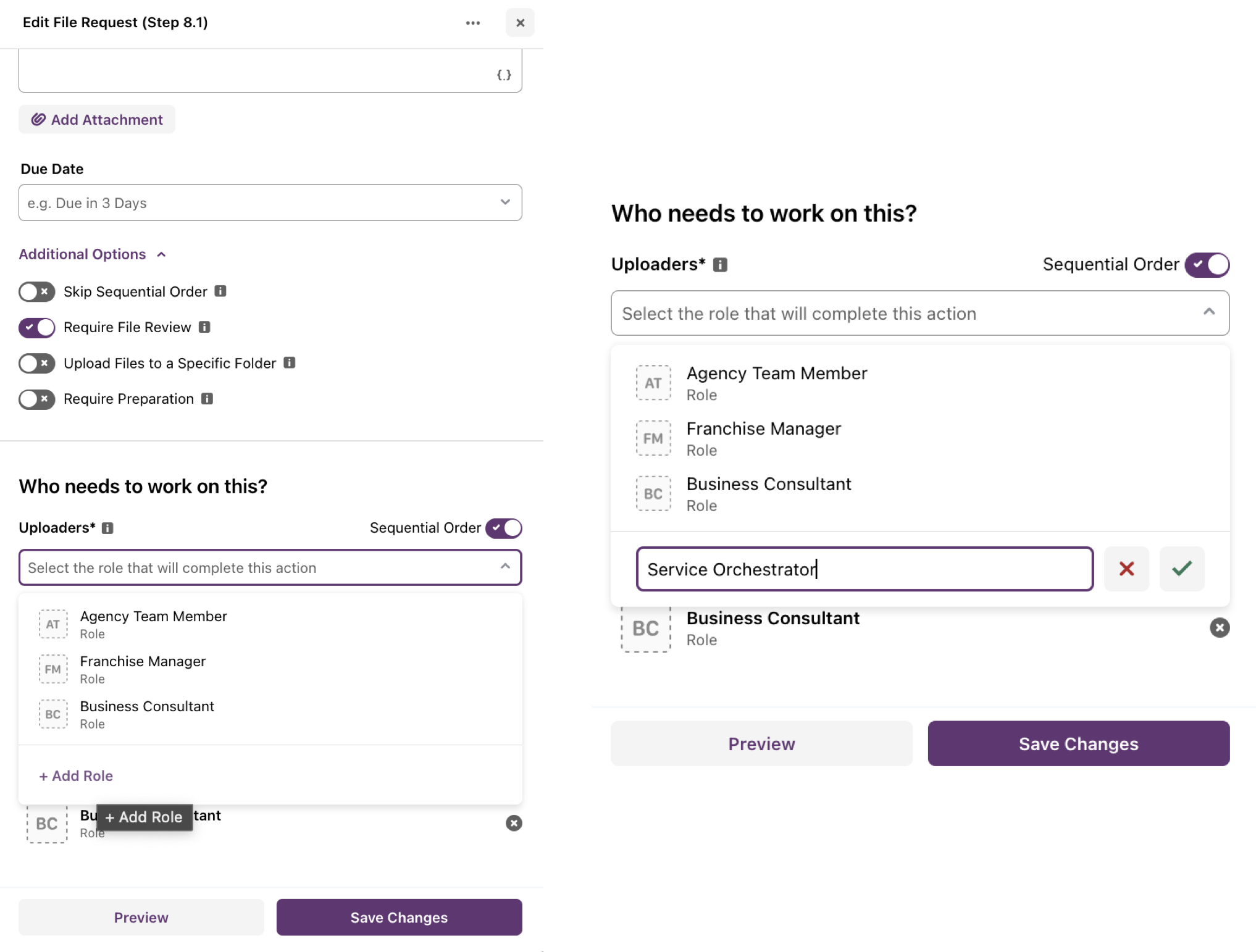
Task: Click the Add Attachment paperclip button
Action: pyautogui.click(x=97, y=119)
